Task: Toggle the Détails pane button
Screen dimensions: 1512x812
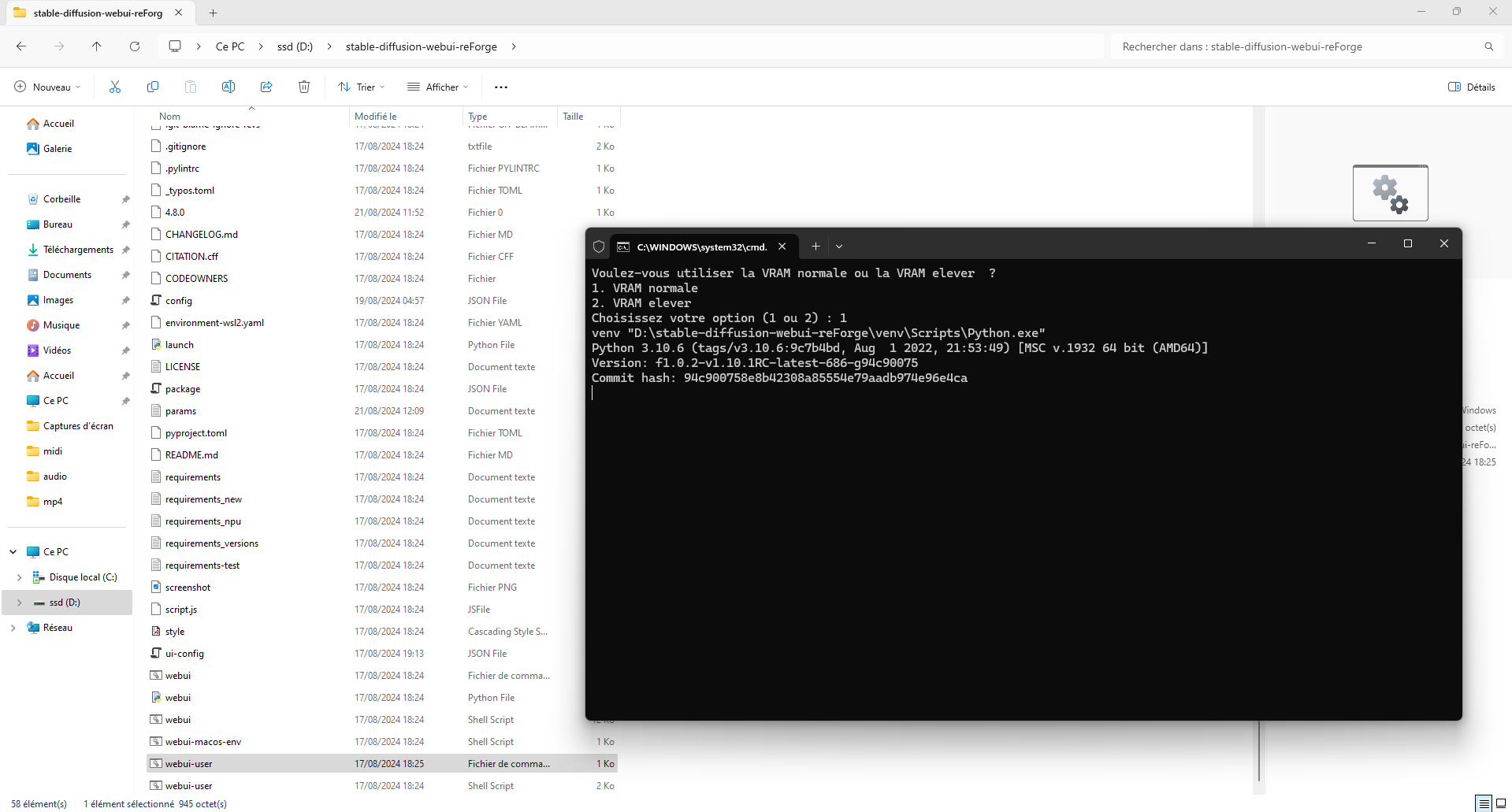Action: [1472, 87]
